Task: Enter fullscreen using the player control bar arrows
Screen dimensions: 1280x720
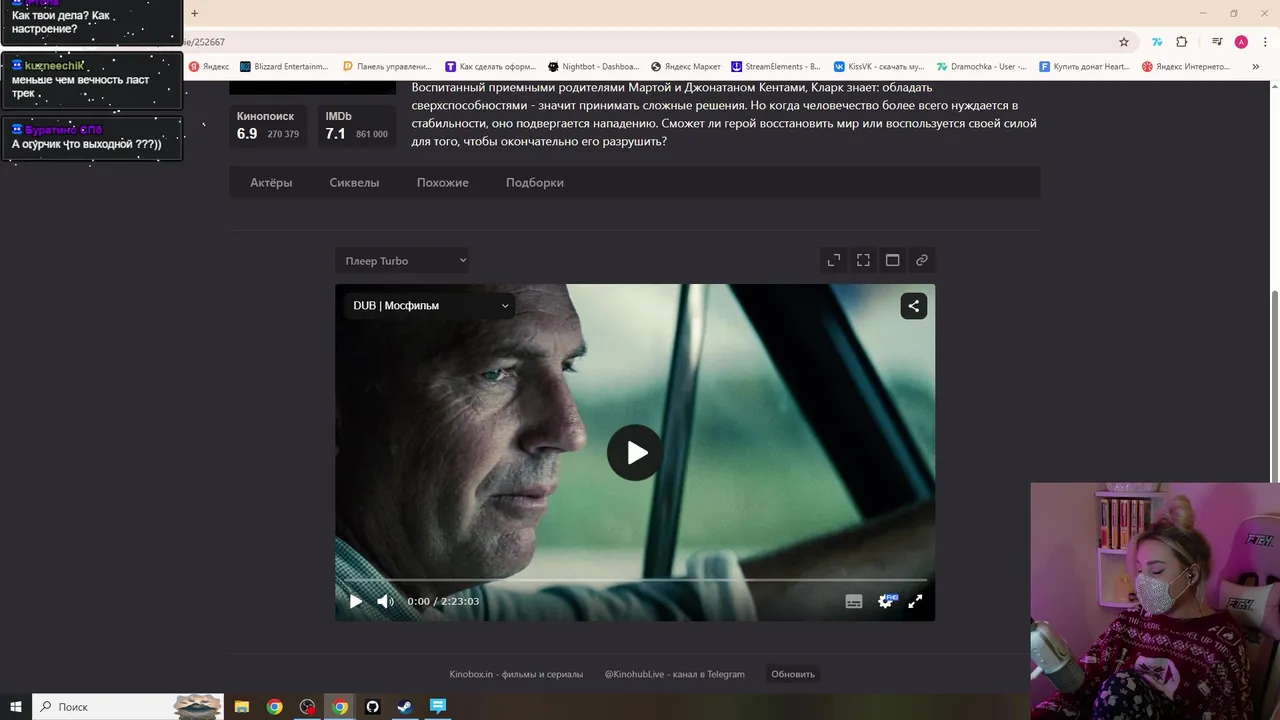Action: coord(915,601)
